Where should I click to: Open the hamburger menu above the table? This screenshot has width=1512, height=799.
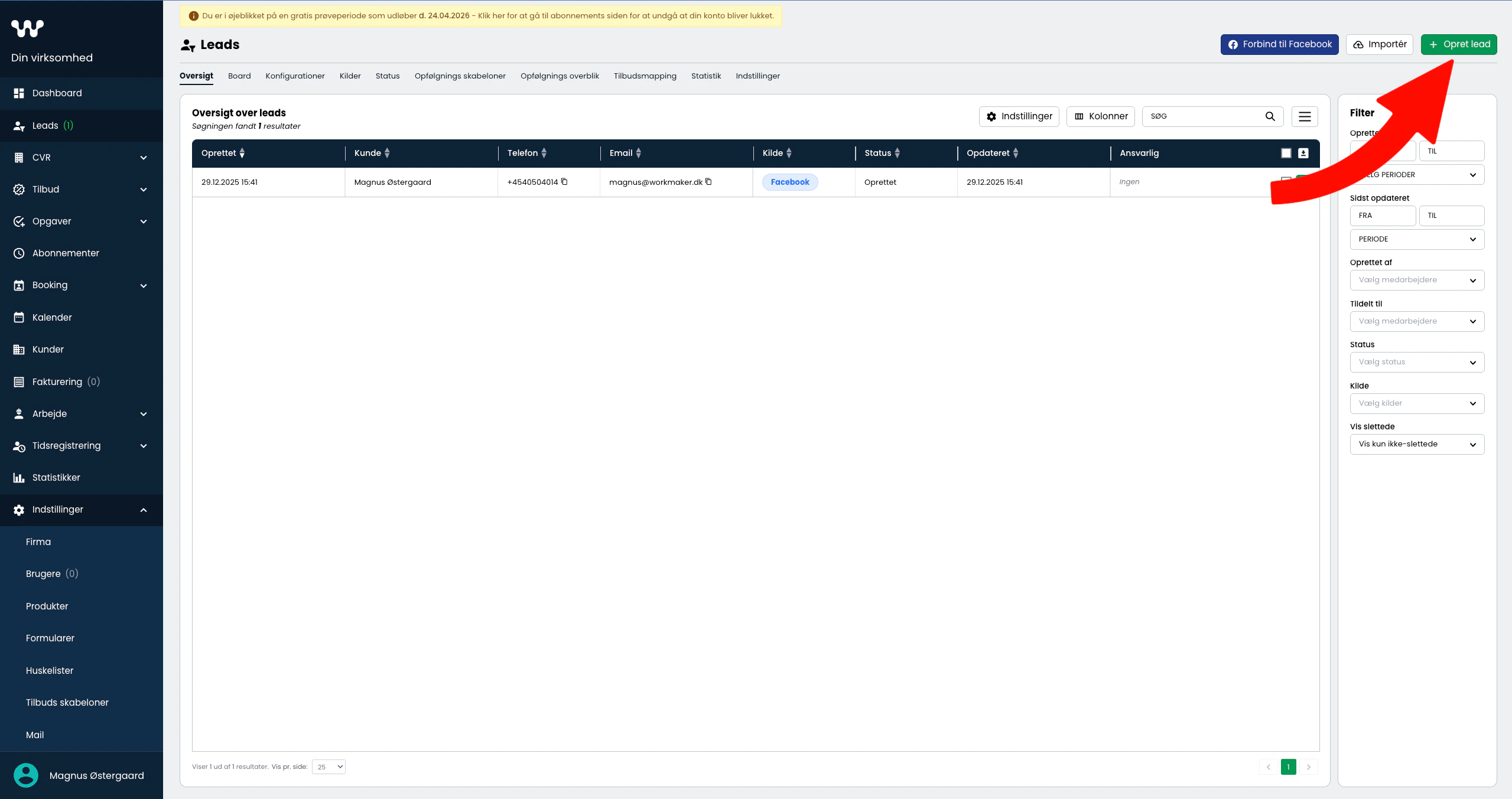(x=1305, y=116)
